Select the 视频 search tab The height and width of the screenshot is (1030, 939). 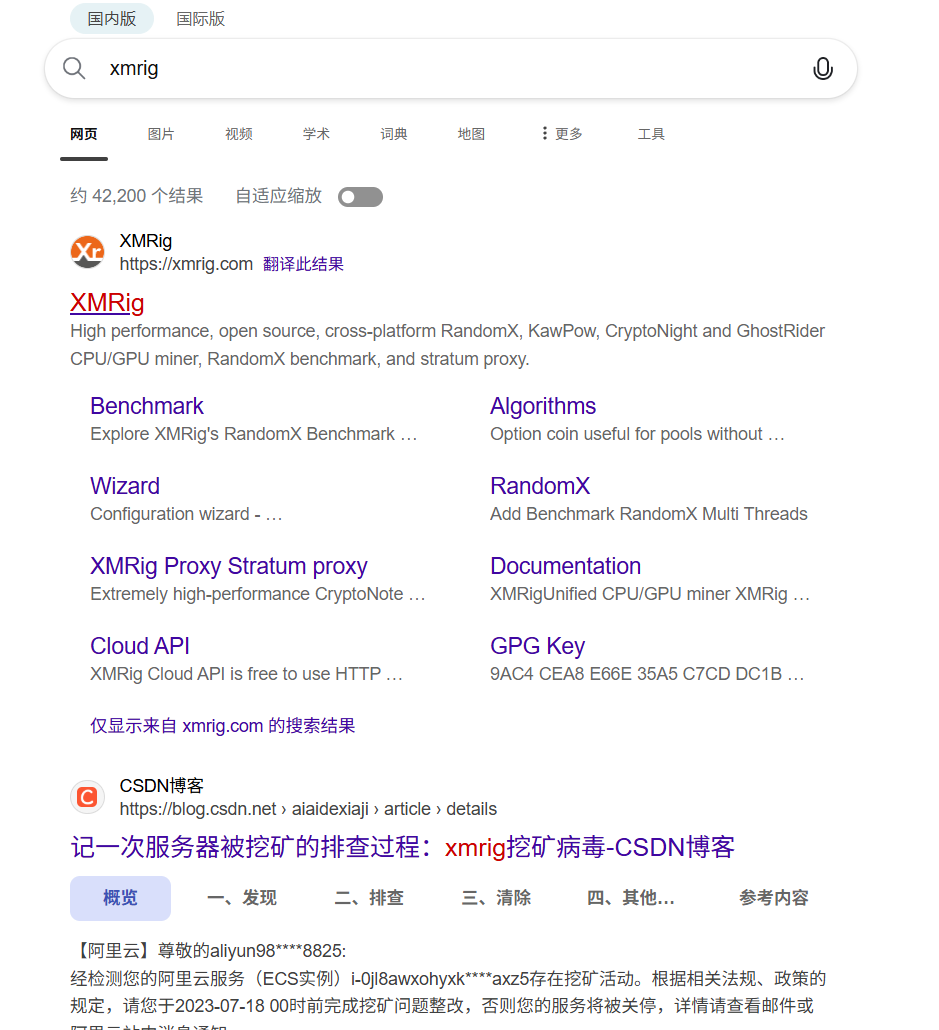click(239, 134)
